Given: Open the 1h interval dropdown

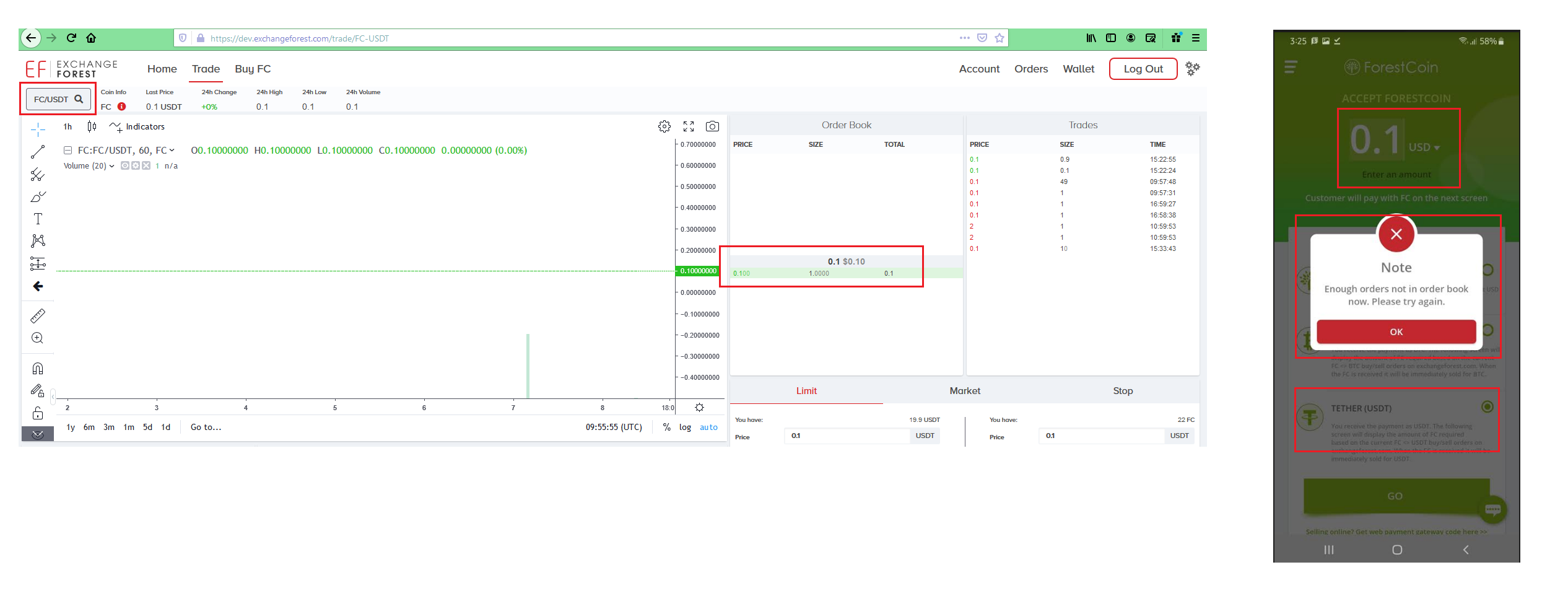Looking at the screenshot, I should [68, 126].
